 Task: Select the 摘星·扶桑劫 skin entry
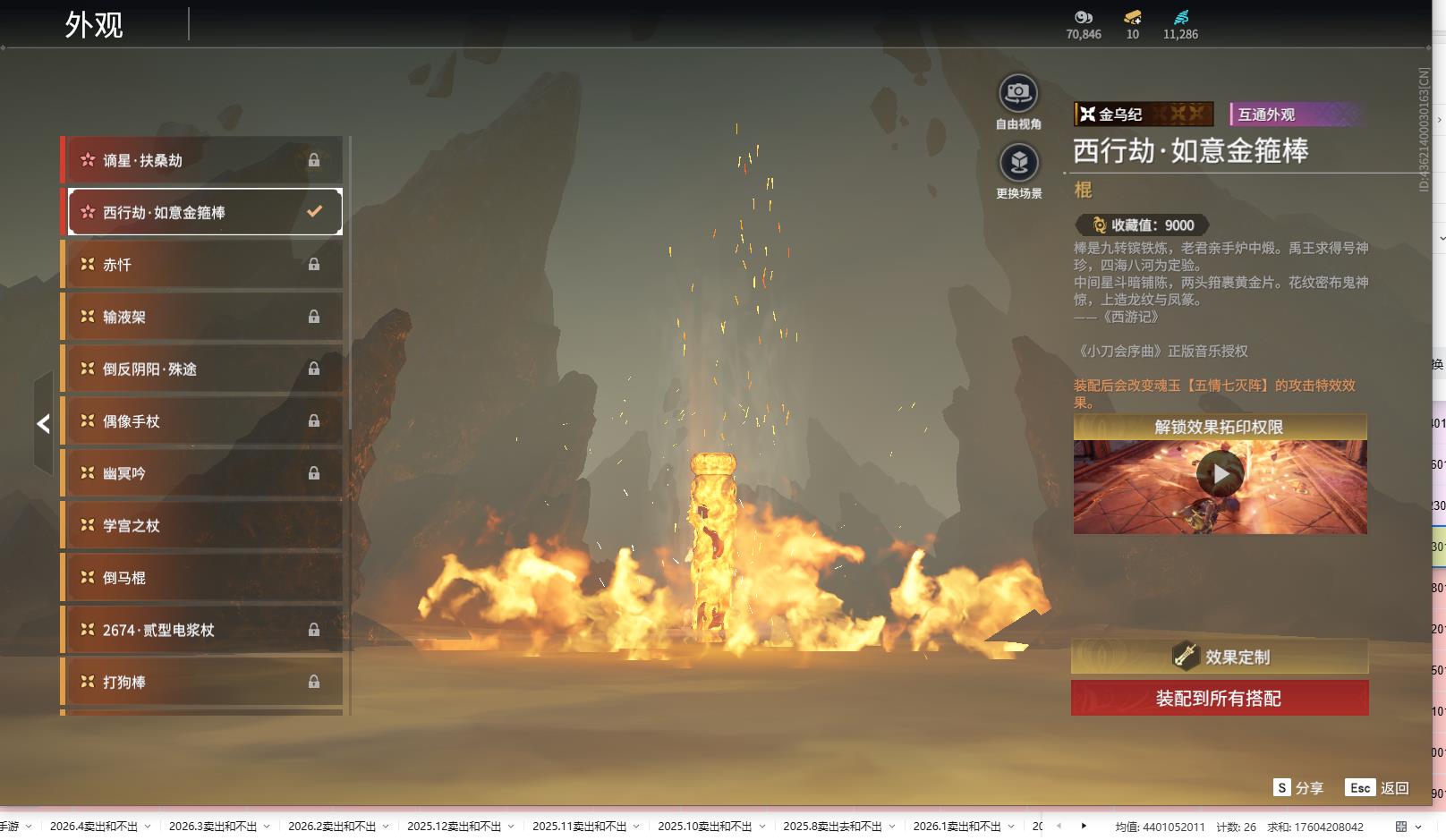(201, 160)
